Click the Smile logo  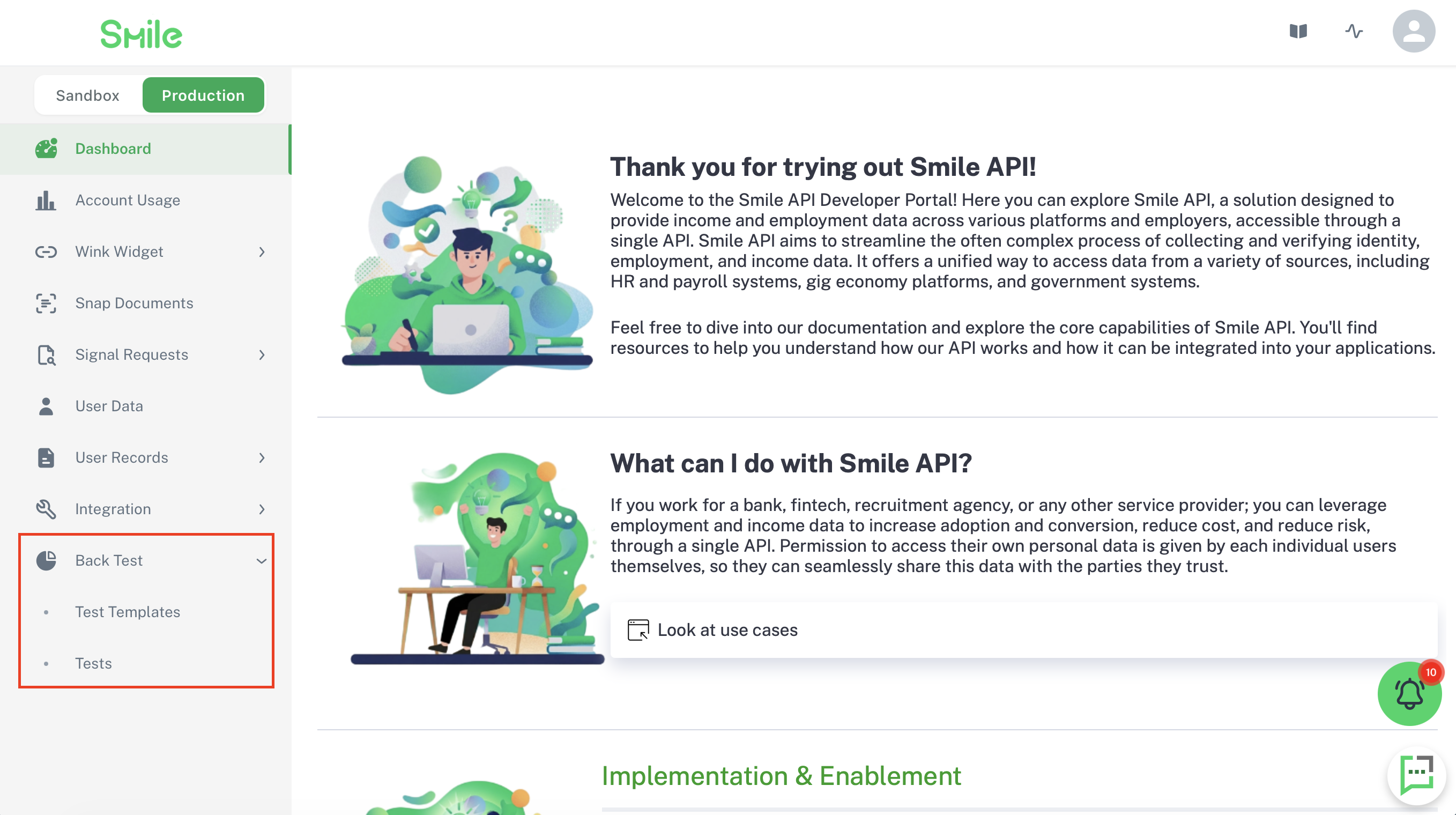142,34
